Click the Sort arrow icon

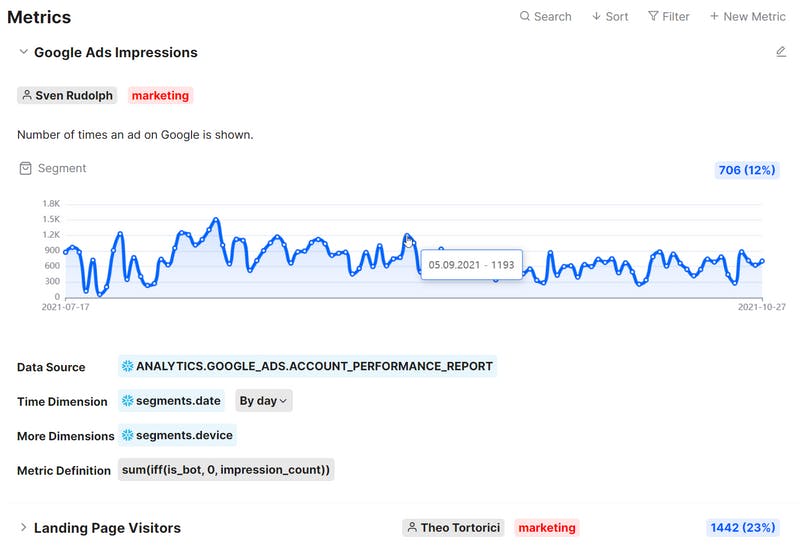pyautogui.click(x=596, y=17)
